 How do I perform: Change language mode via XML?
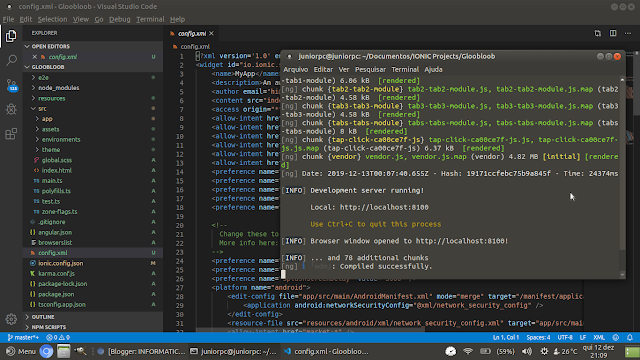[599, 338]
